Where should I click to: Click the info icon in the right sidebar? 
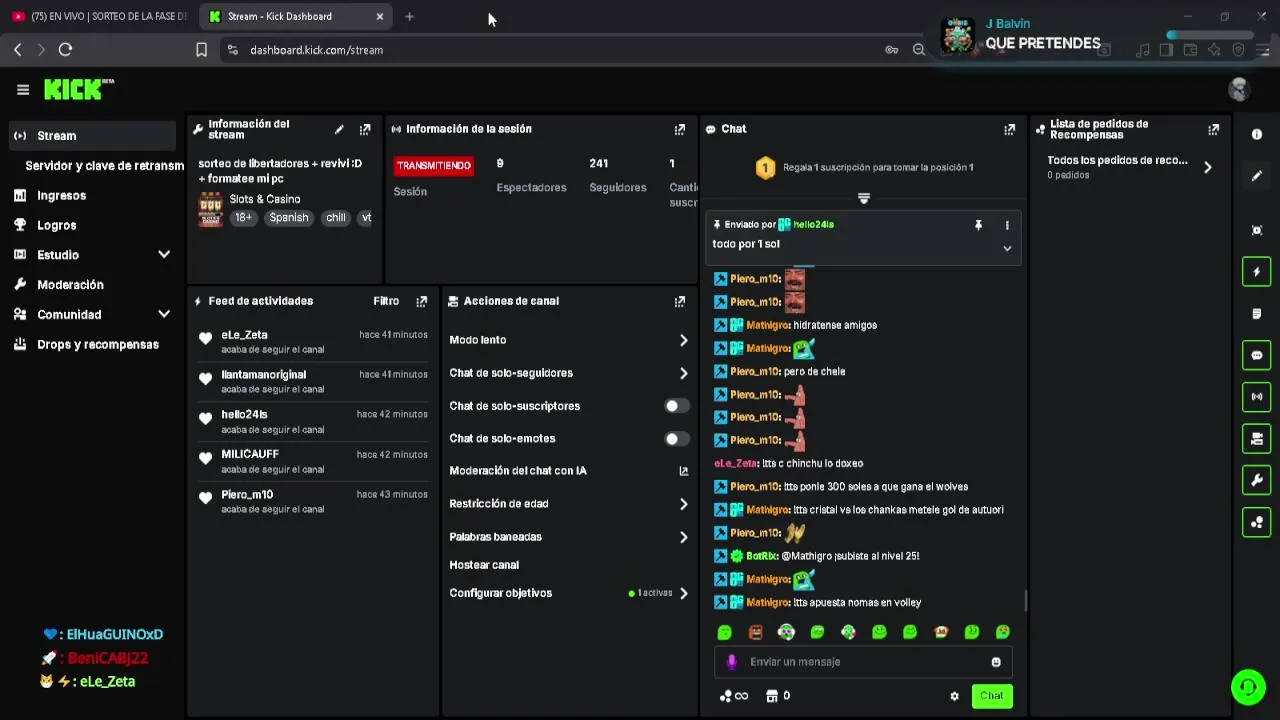point(1257,134)
